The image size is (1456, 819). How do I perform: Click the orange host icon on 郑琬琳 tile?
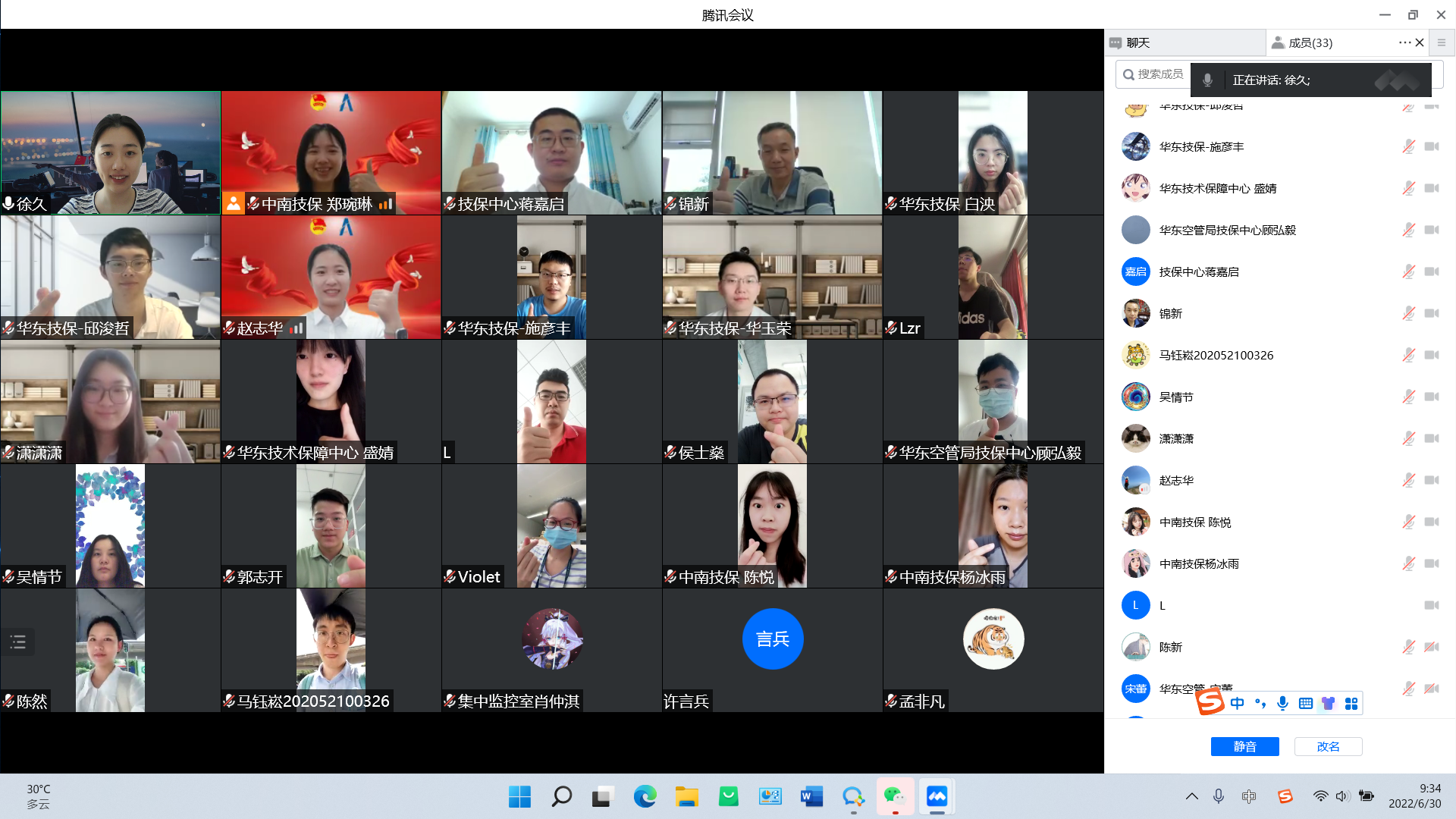[x=234, y=203]
